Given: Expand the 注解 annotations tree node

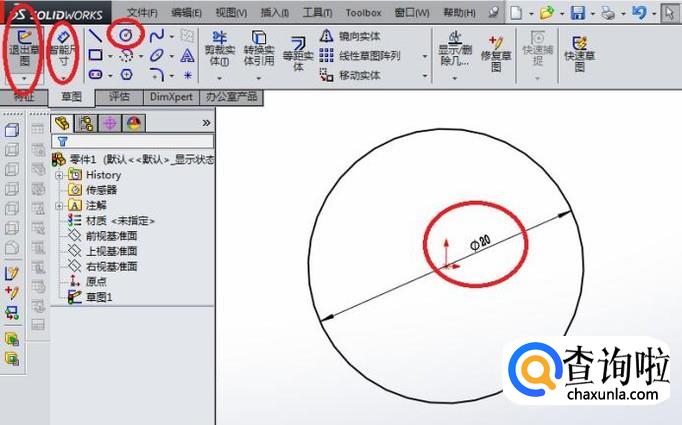Looking at the screenshot, I should [59, 206].
